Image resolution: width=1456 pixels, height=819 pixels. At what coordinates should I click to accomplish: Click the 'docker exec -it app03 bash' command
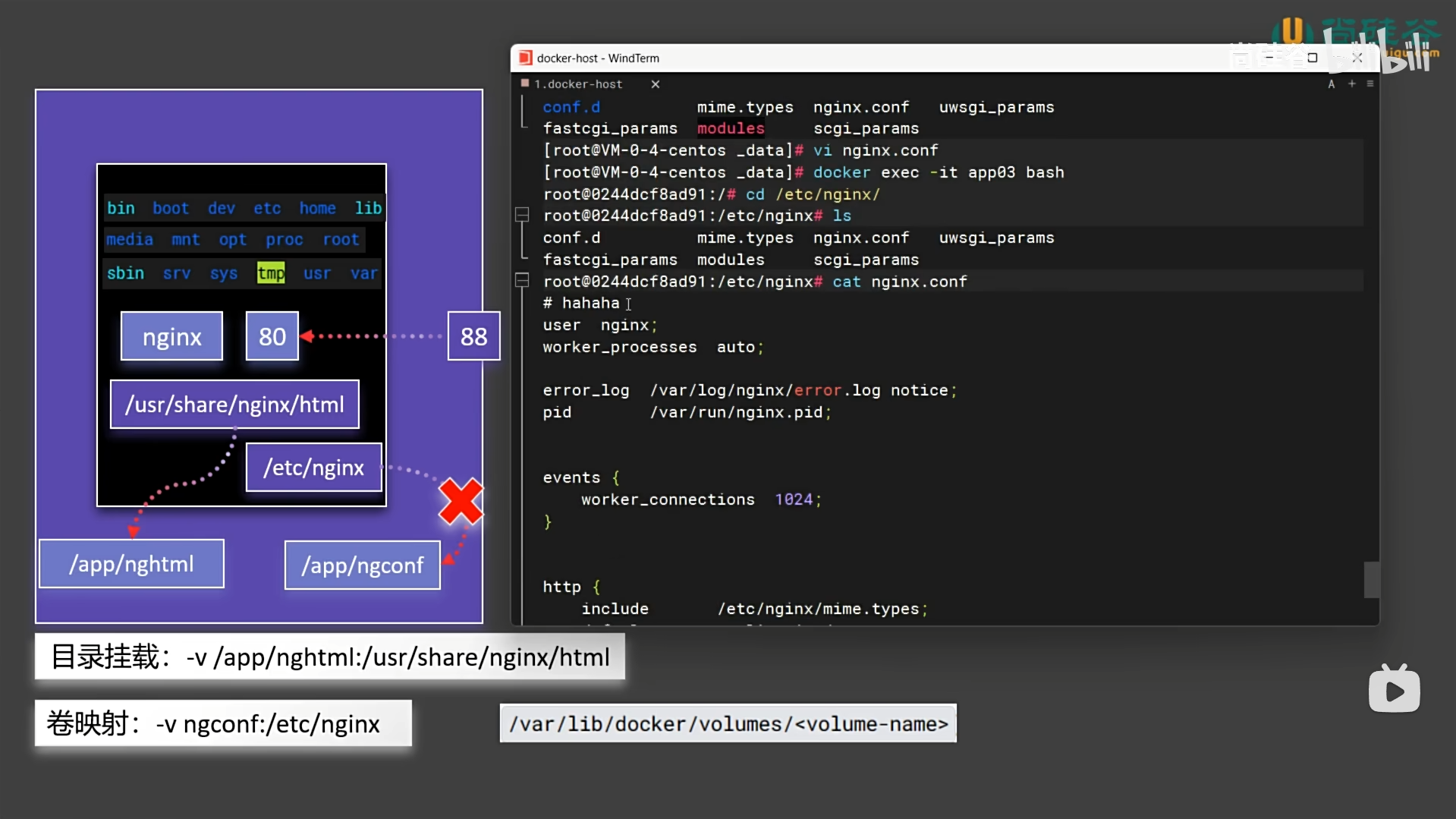[x=939, y=172]
